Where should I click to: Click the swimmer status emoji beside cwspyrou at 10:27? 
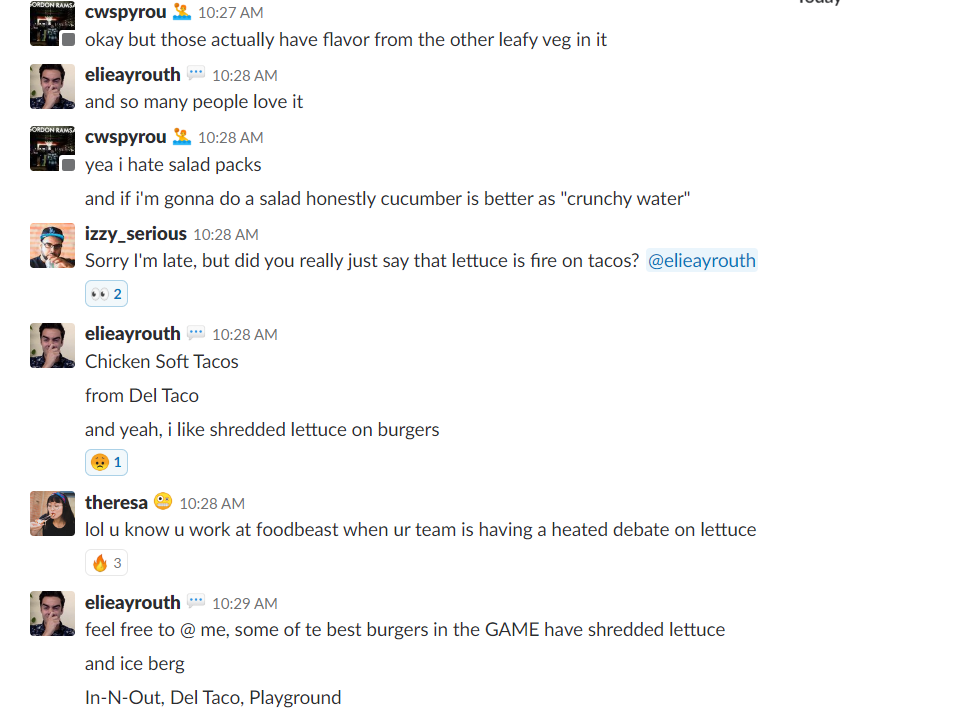tap(181, 11)
